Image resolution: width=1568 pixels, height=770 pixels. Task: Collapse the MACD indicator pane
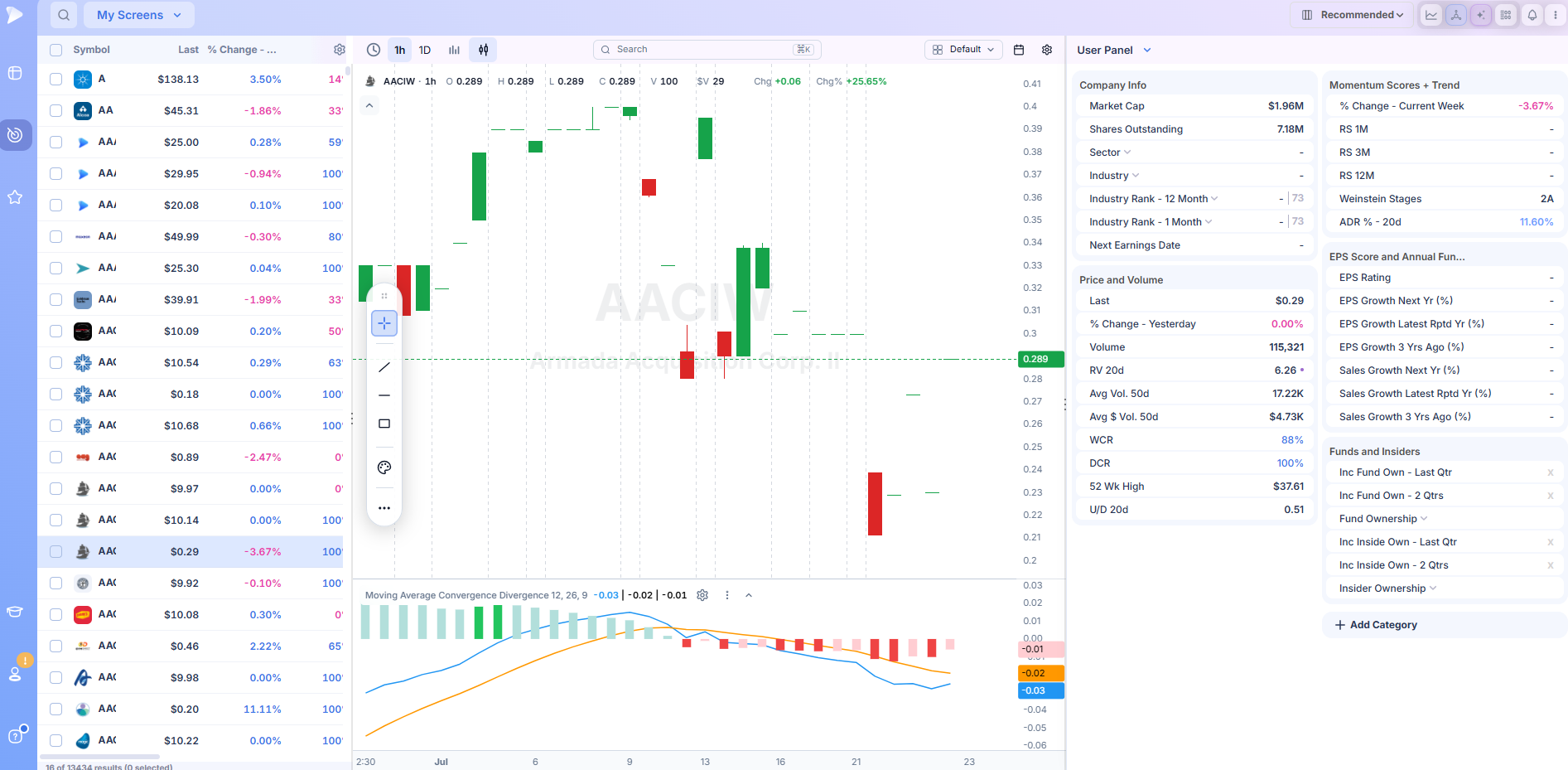(749, 595)
